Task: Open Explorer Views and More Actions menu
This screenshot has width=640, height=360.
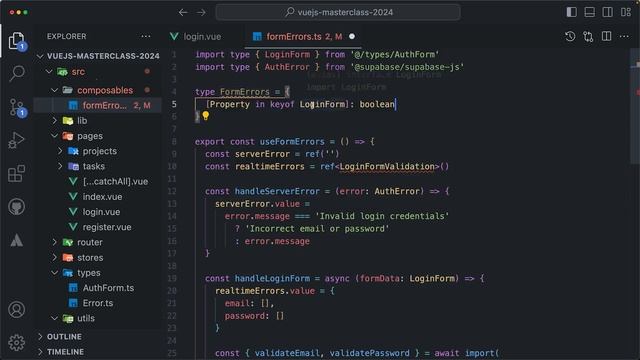Action: tap(146, 36)
